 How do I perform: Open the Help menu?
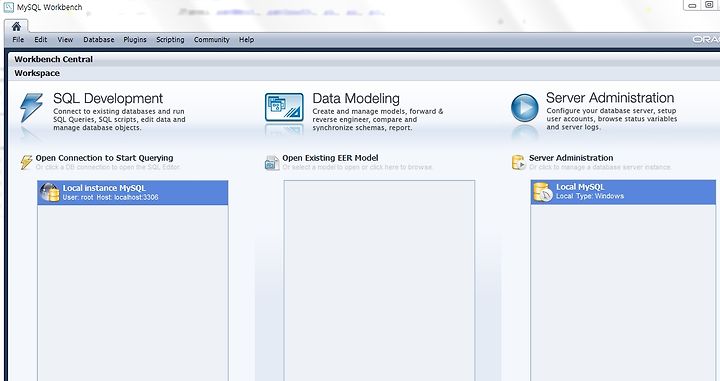[247, 39]
